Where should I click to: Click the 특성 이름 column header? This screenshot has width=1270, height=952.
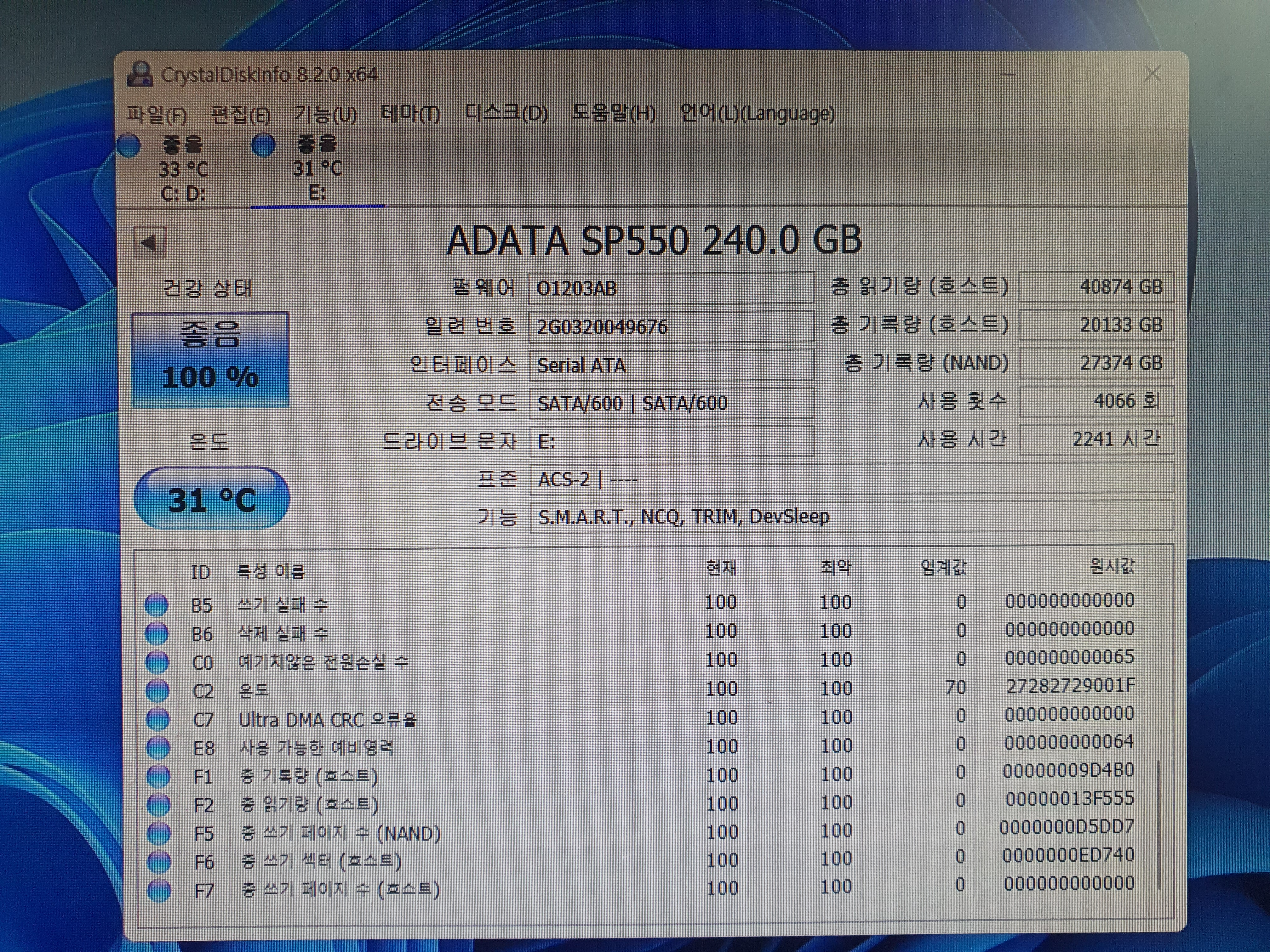point(271,571)
